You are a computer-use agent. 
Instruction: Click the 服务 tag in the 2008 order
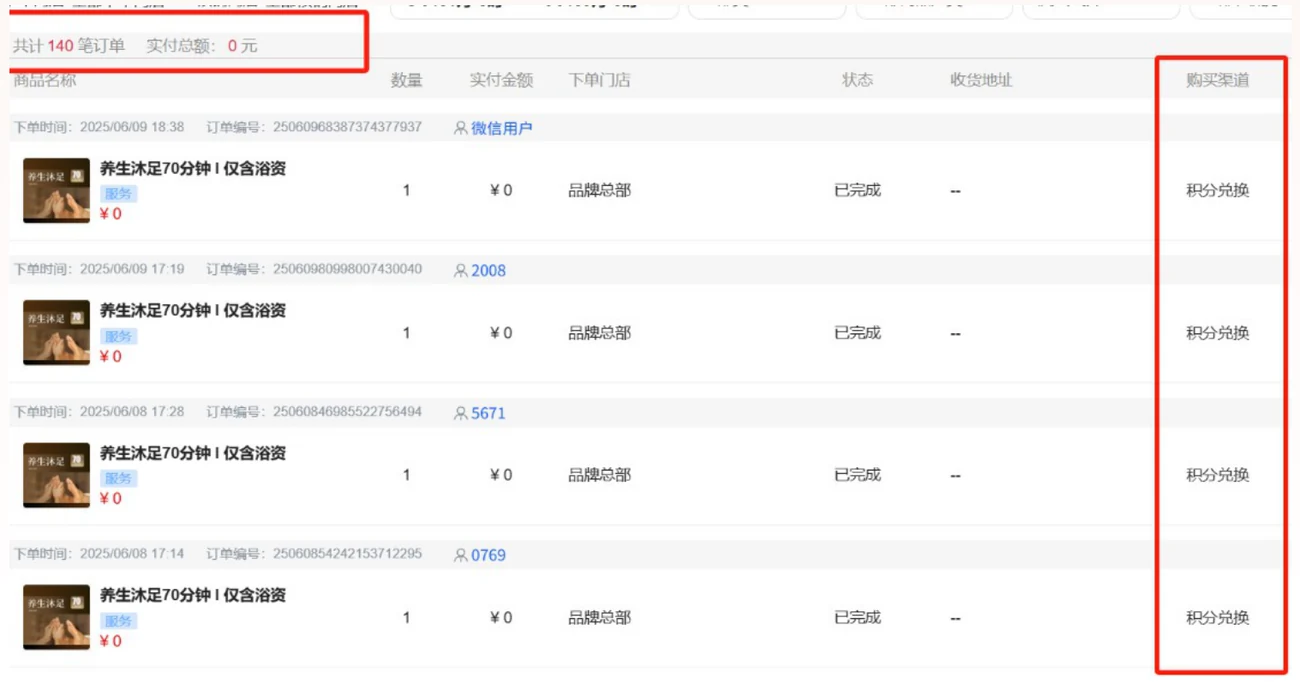[119, 336]
